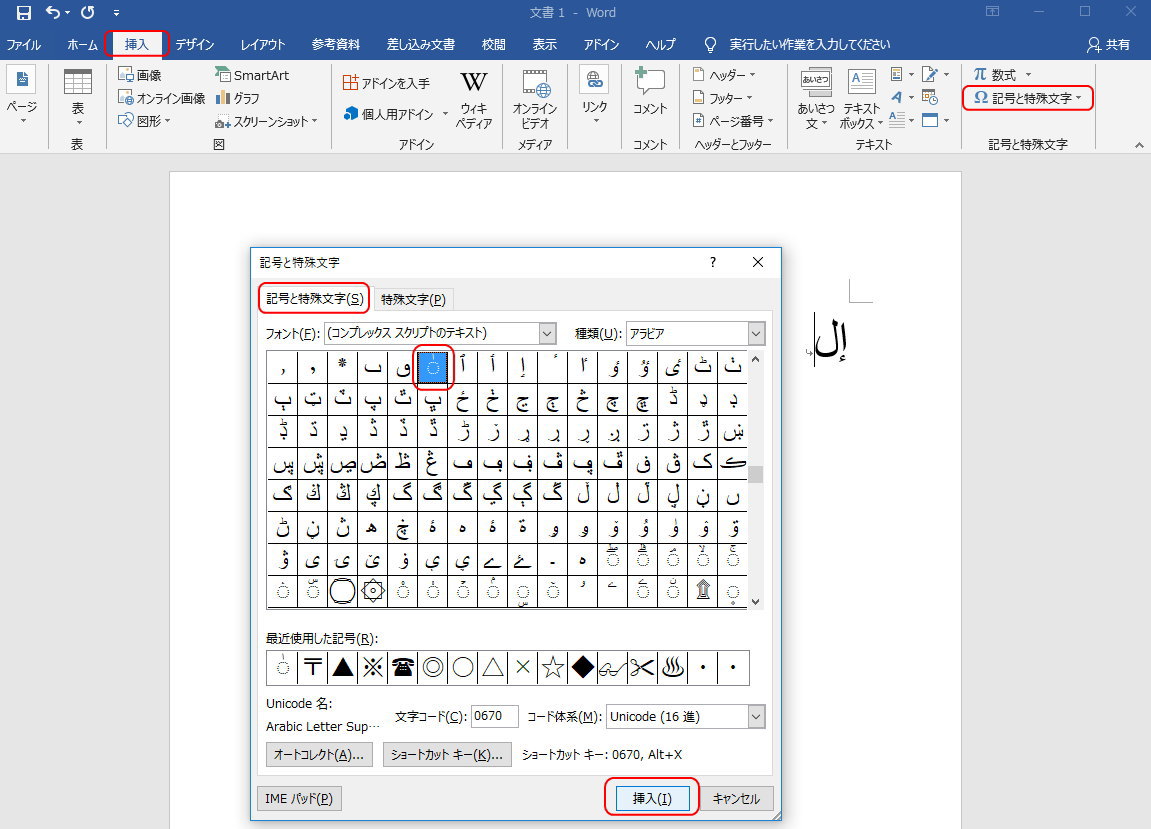Viewport: 1151px width, 829px height.
Task: Open the オートコレクト settings
Action: coord(320,754)
